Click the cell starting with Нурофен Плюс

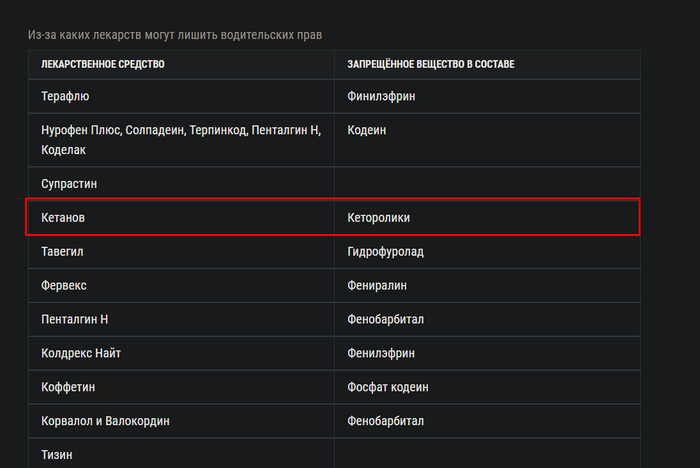[x=180, y=140]
